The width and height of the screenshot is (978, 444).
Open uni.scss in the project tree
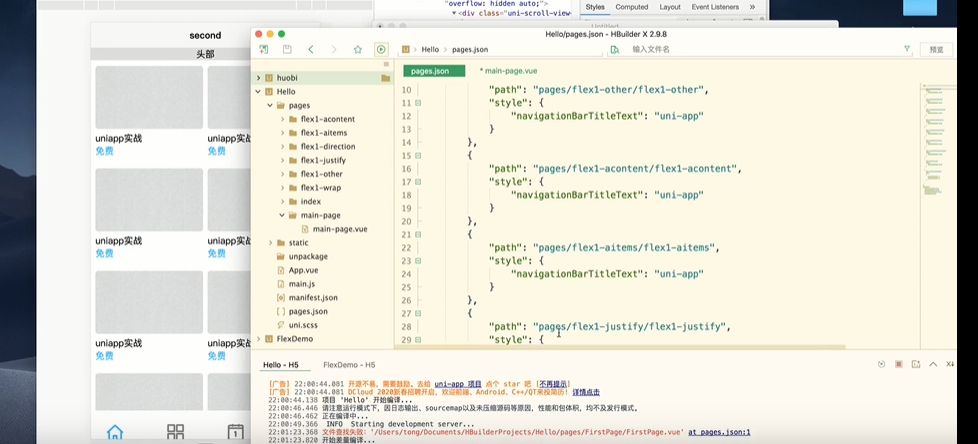click(x=303, y=325)
